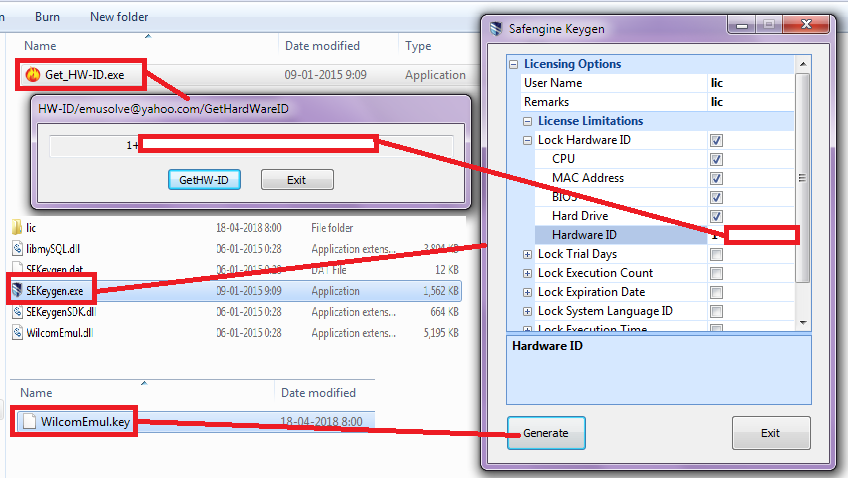The image size is (848, 478).
Task: Expand the Lock Execution Count node
Action: [x=527, y=273]
